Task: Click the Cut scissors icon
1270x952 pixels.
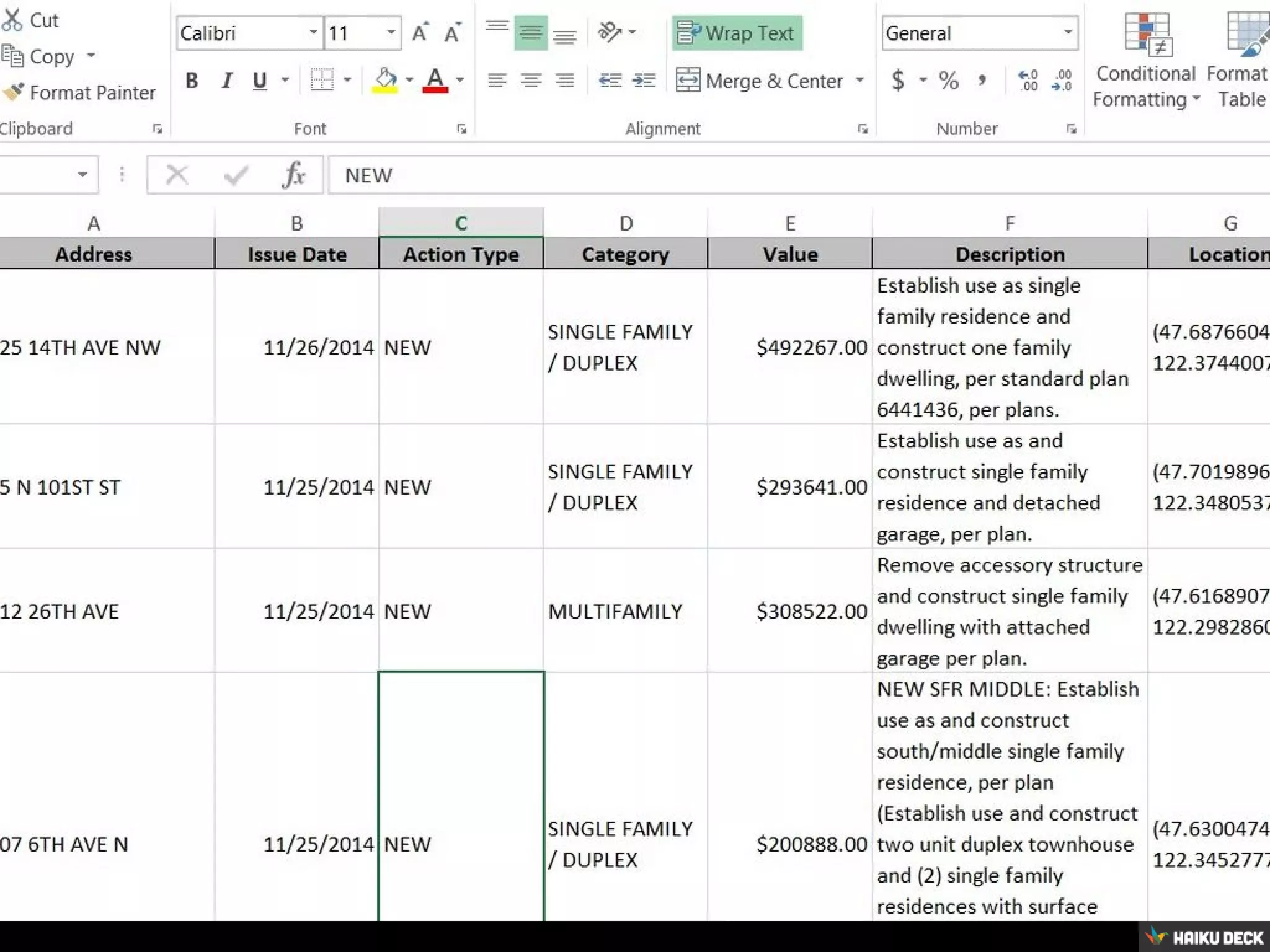Action: coord(12,20)
